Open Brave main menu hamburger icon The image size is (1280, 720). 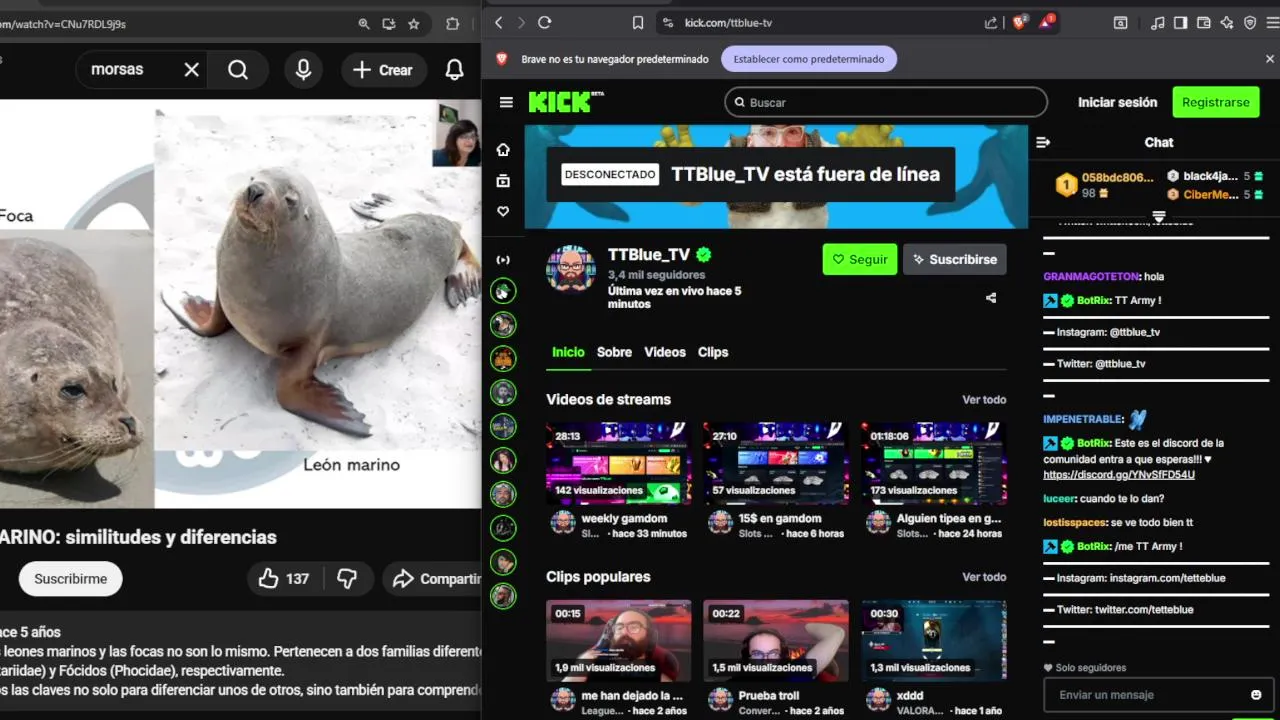[1273, 23]
